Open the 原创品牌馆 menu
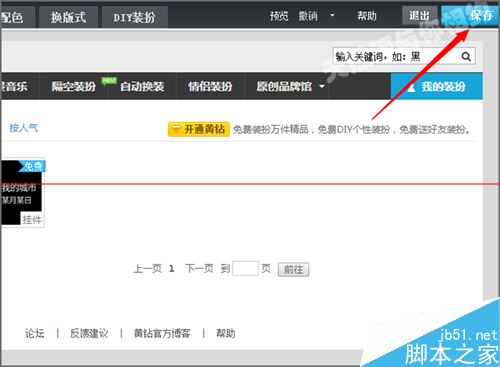The width and height of the screenshot is (500, 367). 284,87
